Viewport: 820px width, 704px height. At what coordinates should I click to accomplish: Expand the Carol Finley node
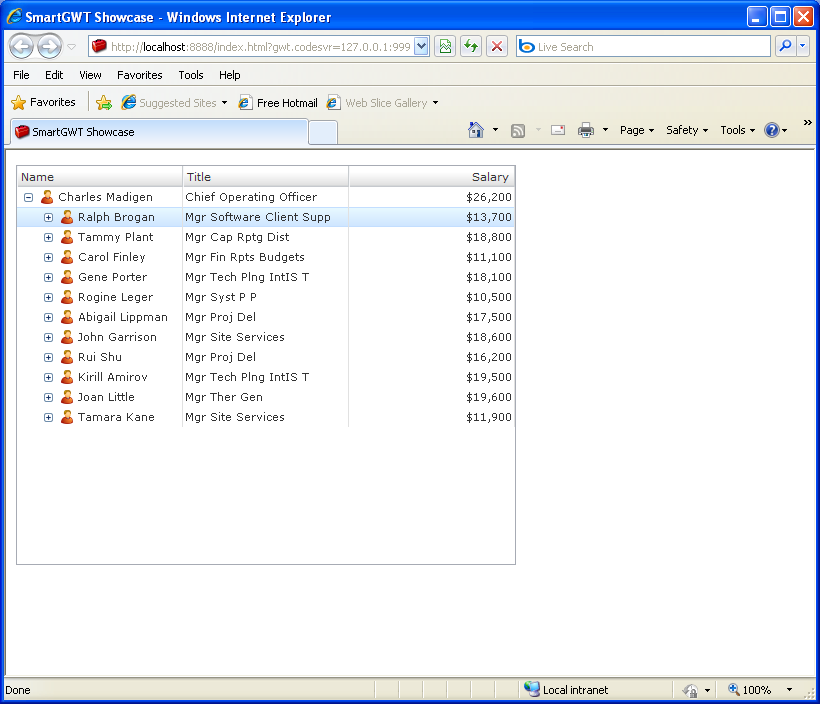[49, 257]
